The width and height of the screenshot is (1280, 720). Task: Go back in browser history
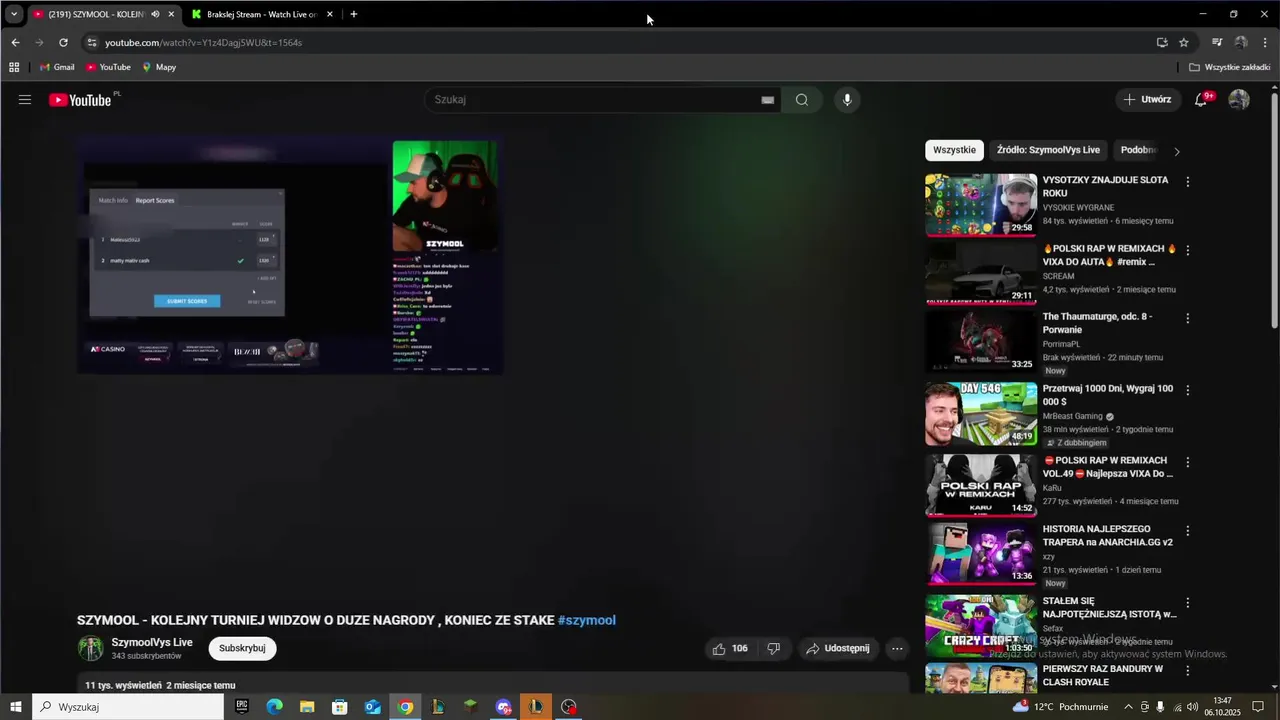coord(15,43)
